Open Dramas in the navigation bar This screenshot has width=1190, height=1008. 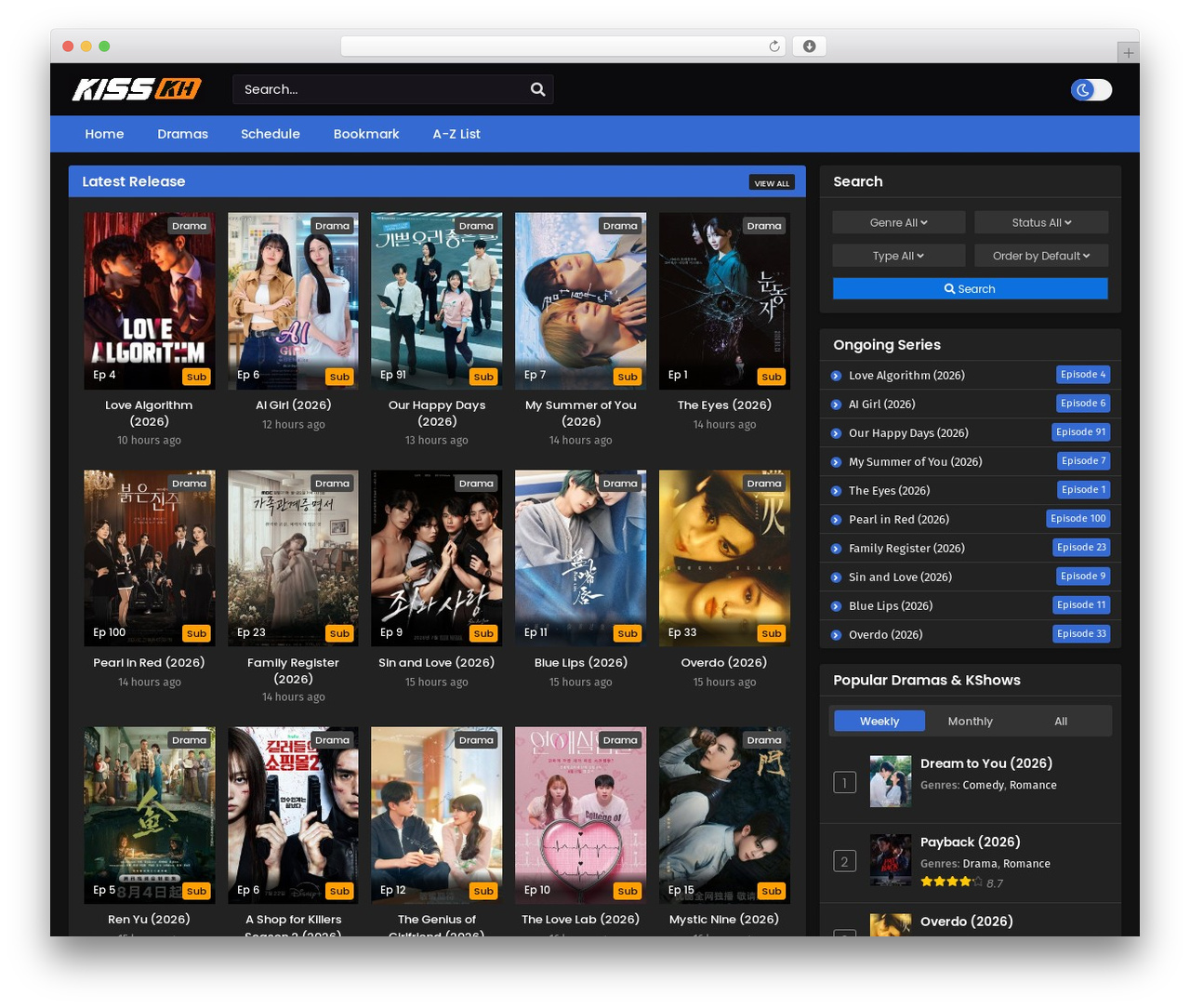pos(182,134)
